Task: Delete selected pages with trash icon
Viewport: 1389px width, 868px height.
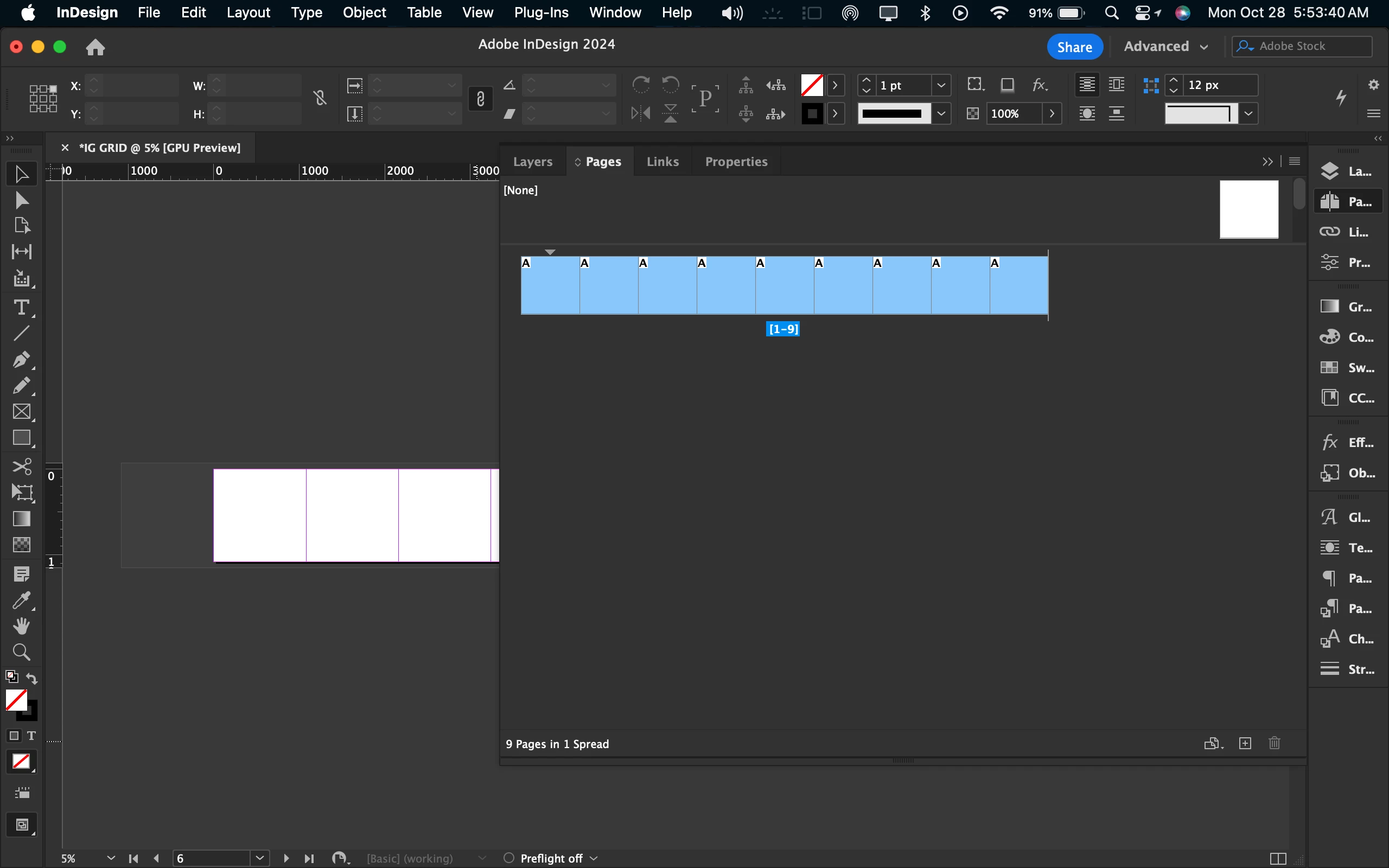Action: tap(1274, 743)
